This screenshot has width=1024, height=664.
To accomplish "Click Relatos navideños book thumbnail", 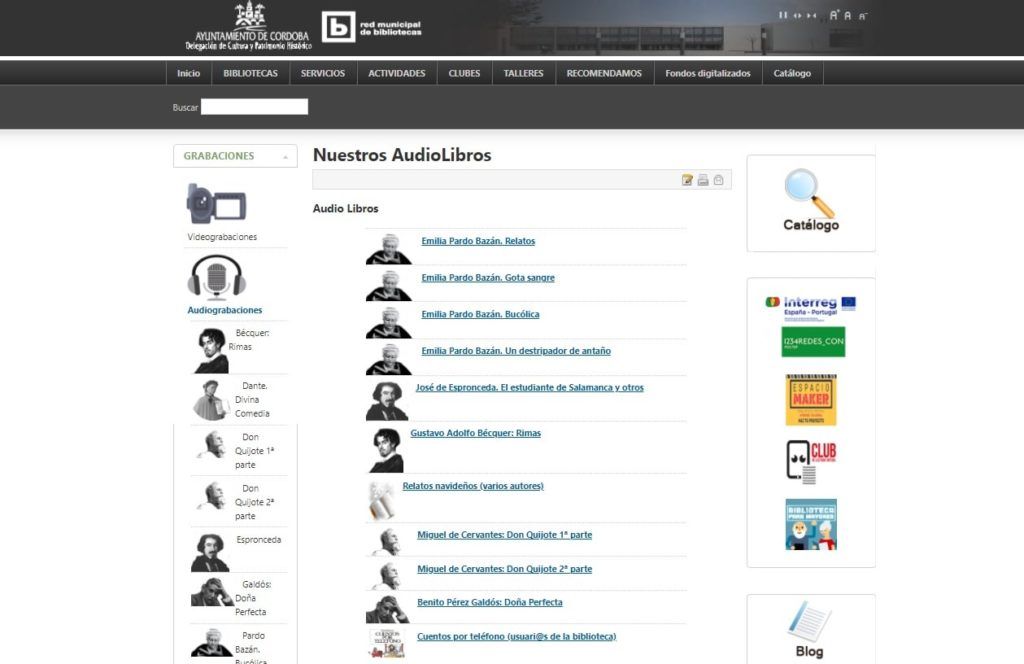I will point(381,501).
